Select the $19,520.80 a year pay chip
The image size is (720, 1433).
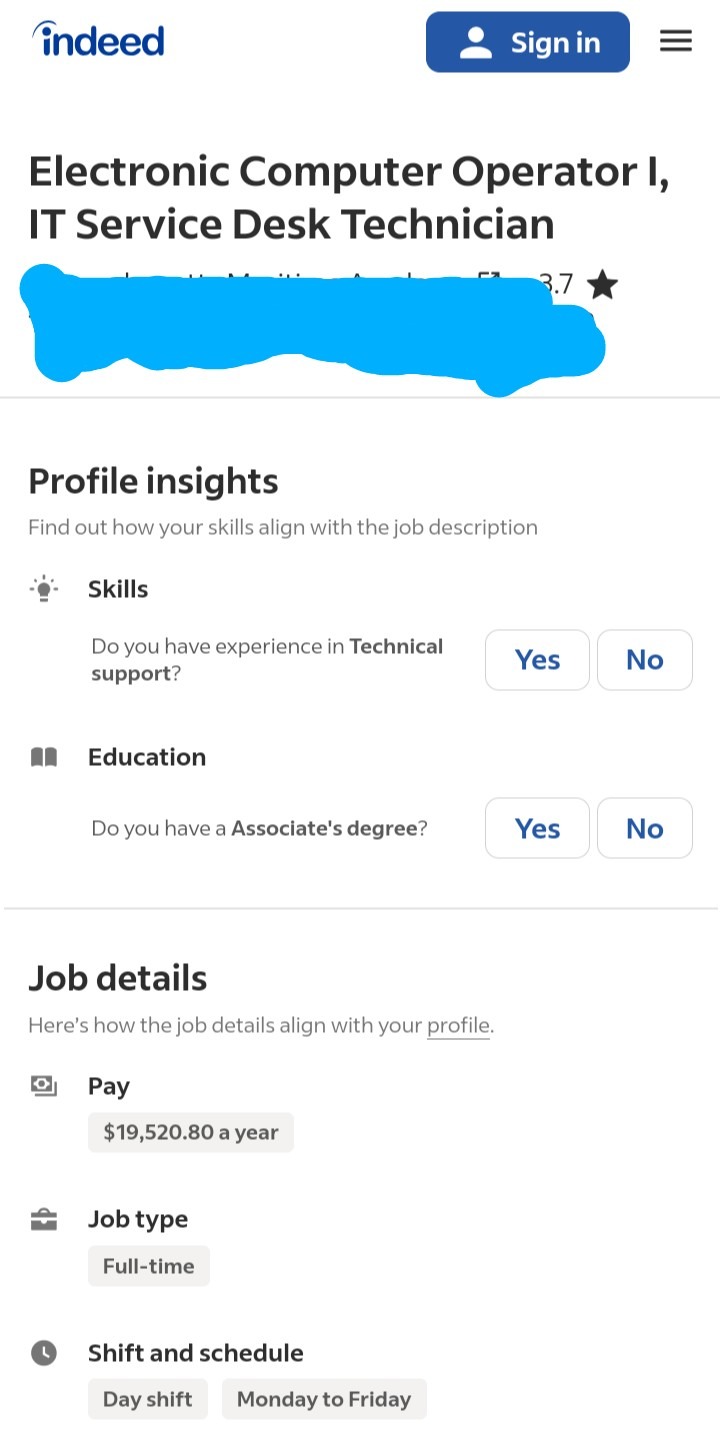(191, 1132)
